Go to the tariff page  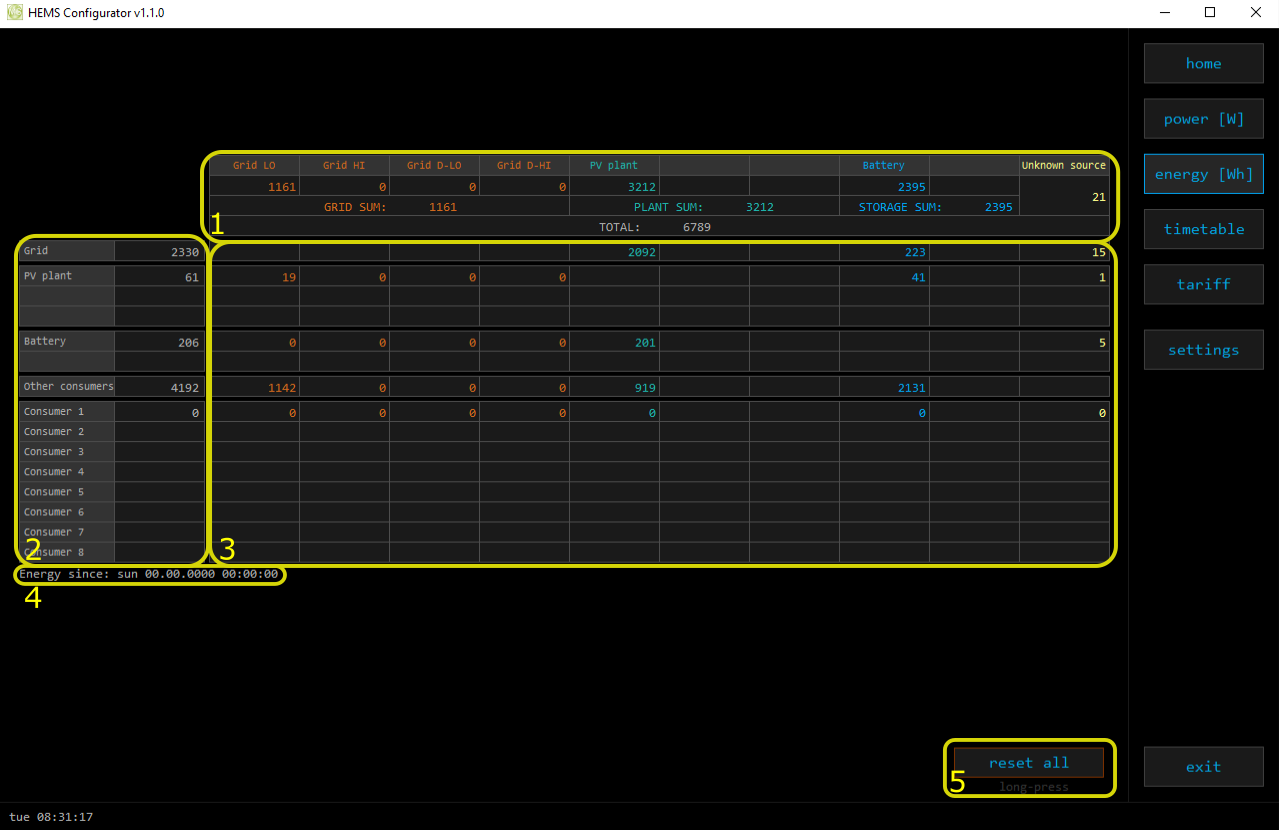click(1203, 284)
